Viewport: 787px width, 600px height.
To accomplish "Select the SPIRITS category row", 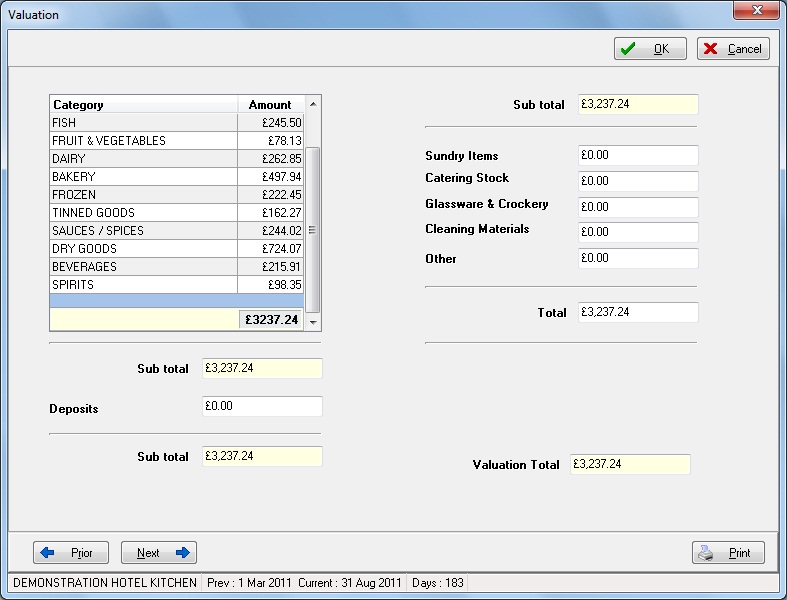I will (x=177, y=285).
